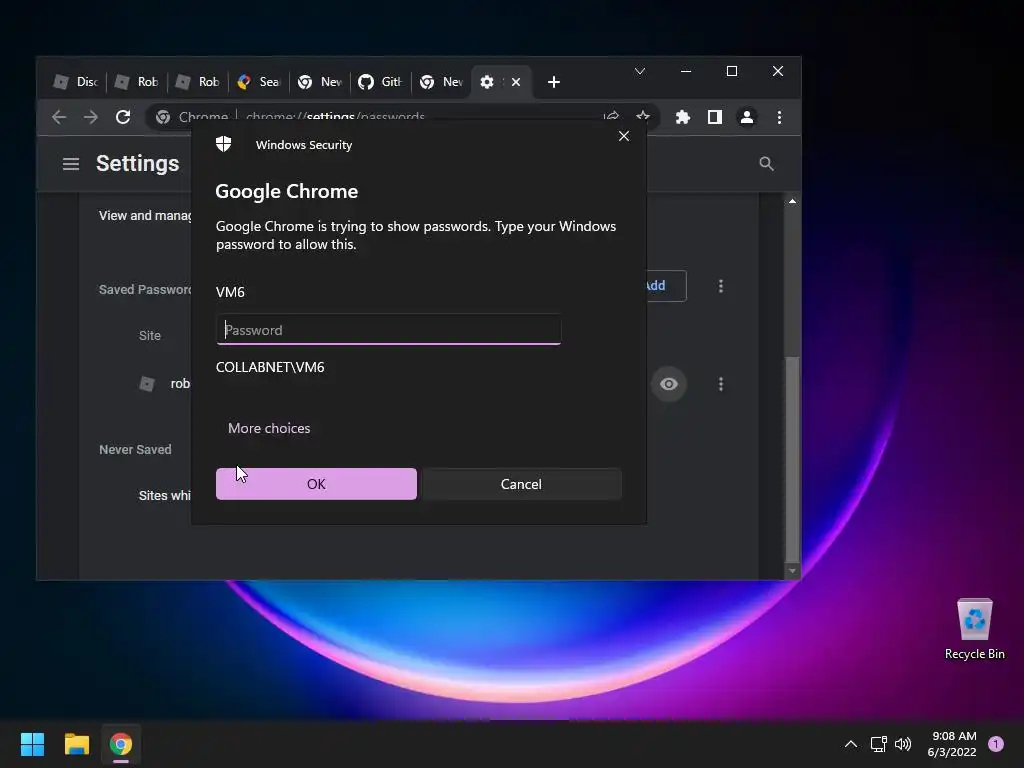Cancel the Windows Security prompt
Screen dimensions: 1024x768
pos(521,484)
